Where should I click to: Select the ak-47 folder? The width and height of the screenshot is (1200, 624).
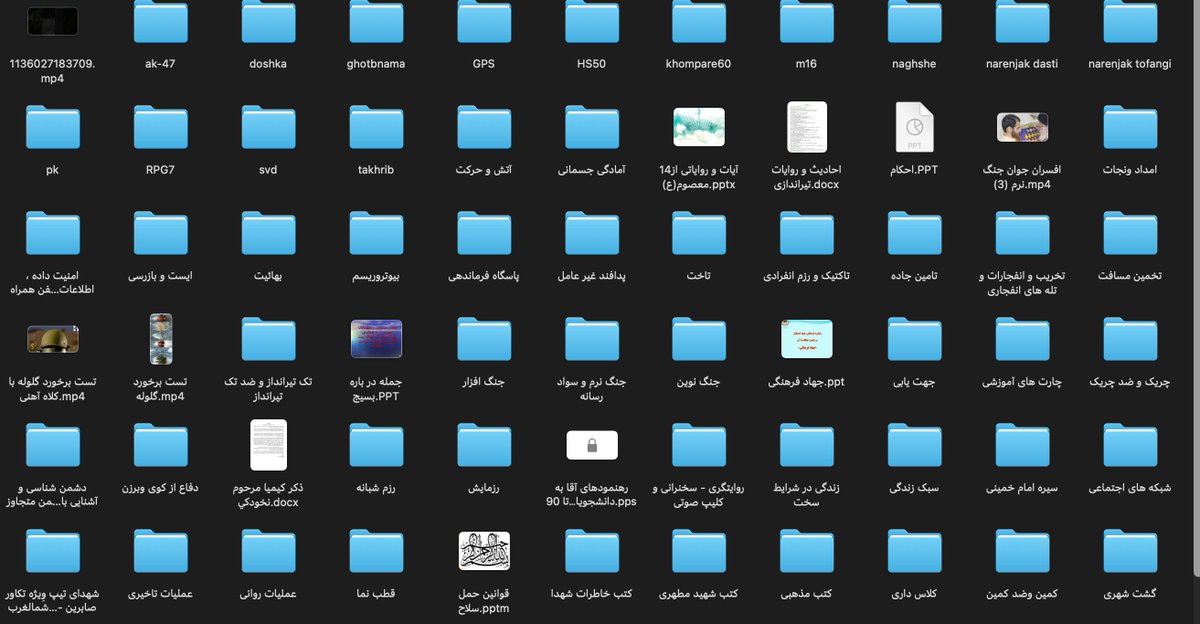(x=160, y=21)
